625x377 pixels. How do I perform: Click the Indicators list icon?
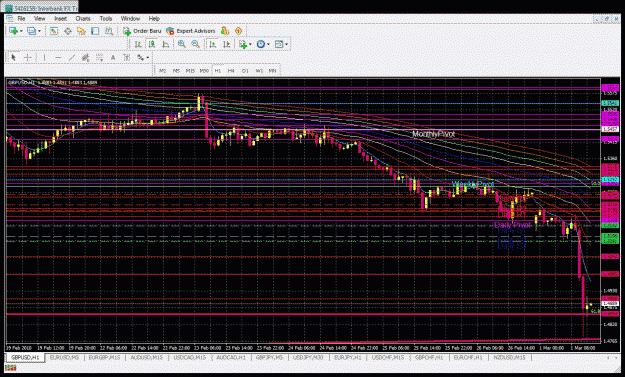click(x=243, y=44)
